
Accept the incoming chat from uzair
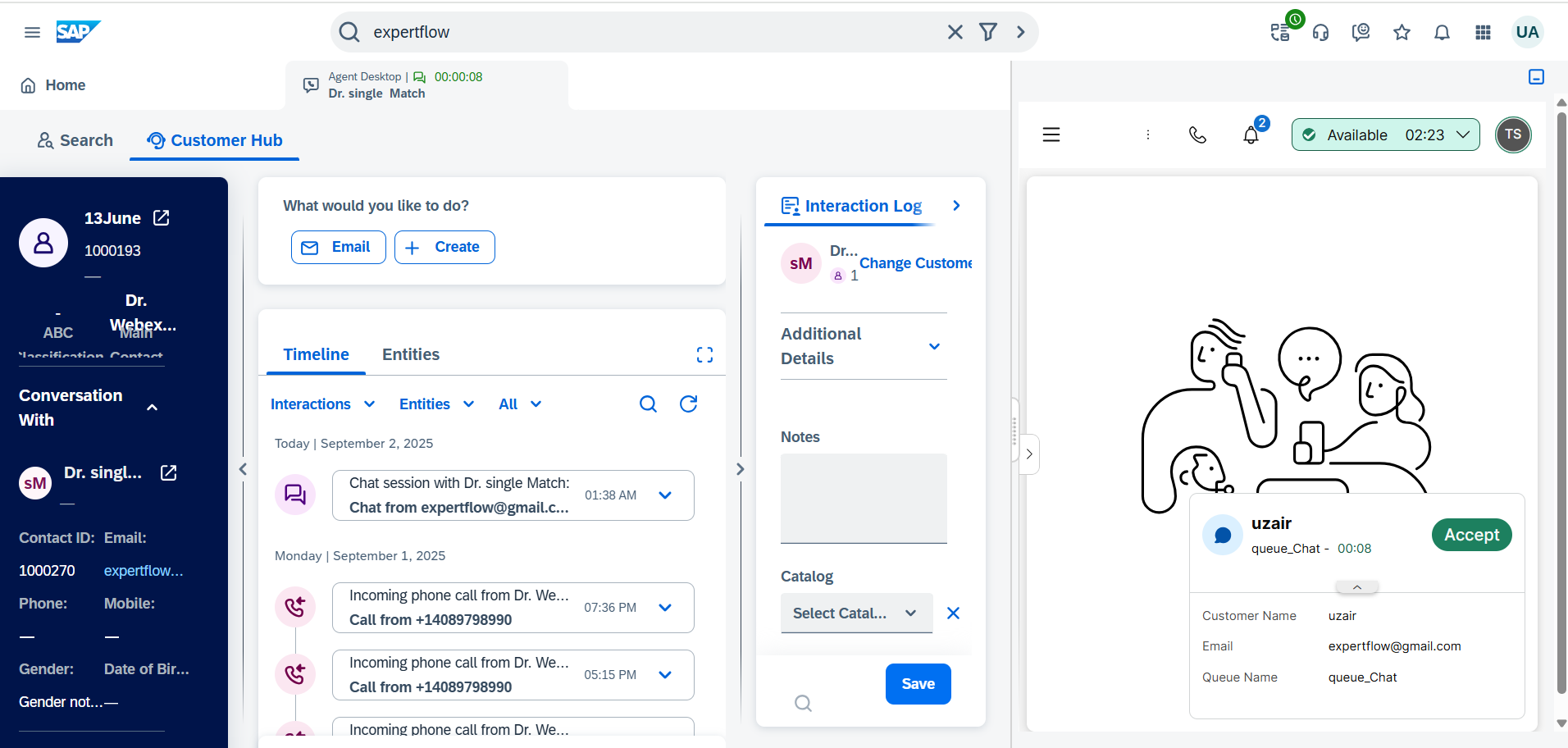click(x=1471, y=535)
